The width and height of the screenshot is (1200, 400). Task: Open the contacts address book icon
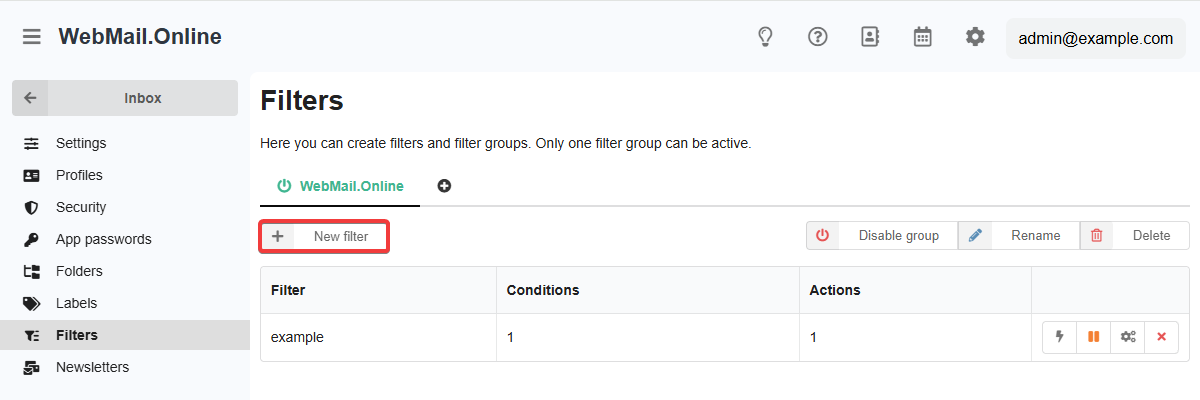click(870, 37)
